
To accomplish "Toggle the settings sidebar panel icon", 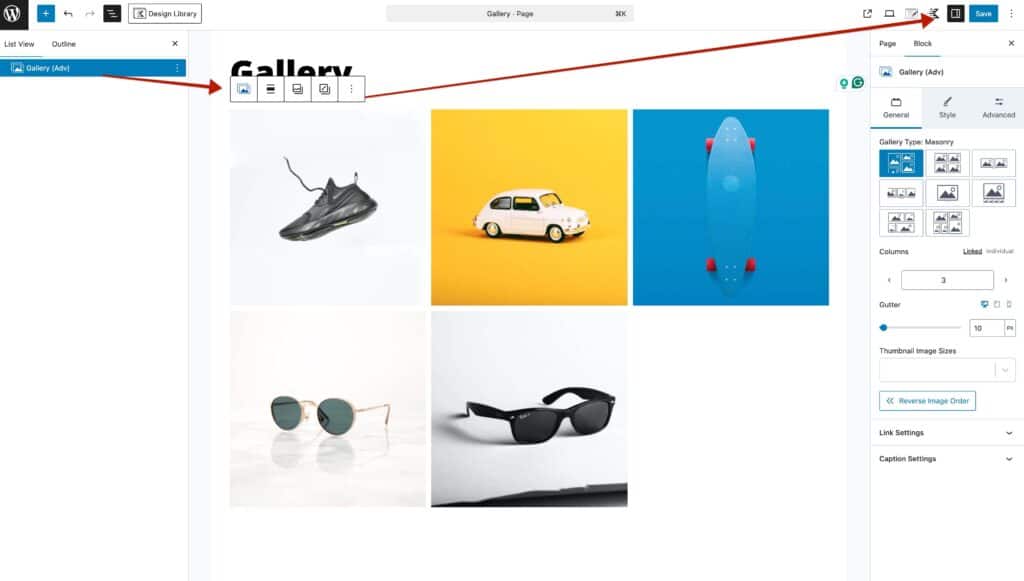I will 956,13.
